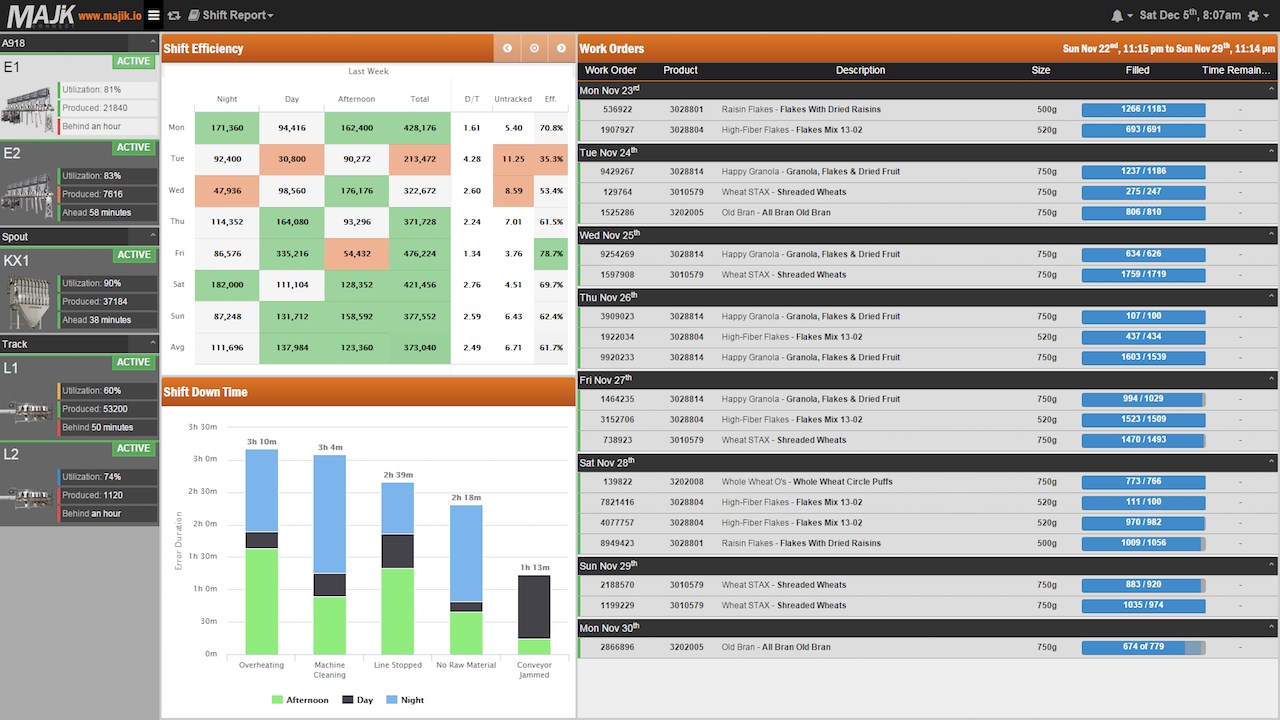Sort by Size column header
The width and height of the screenshot is (1280, 720).
1041,70
